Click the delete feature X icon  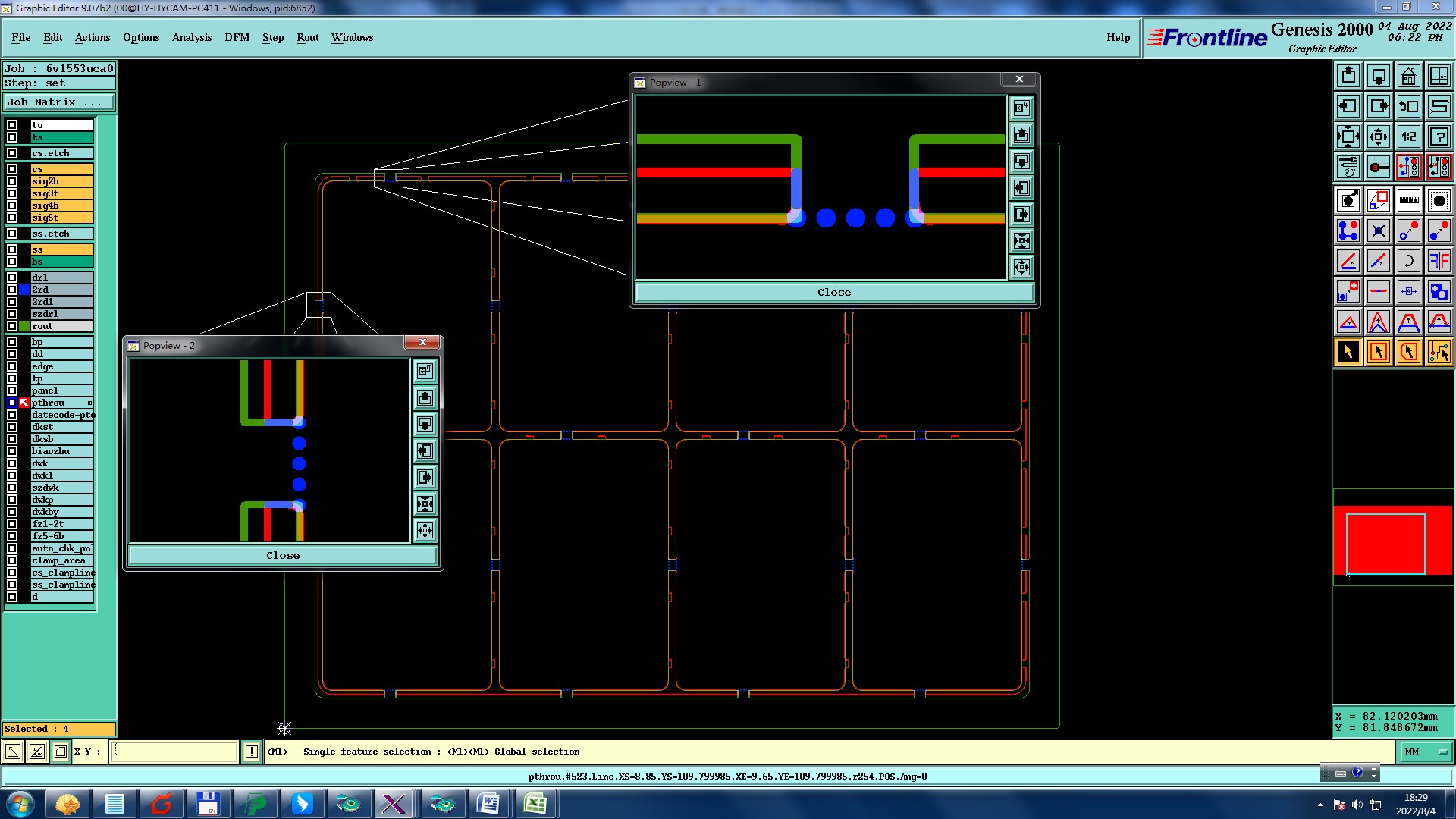point(1378,231)
